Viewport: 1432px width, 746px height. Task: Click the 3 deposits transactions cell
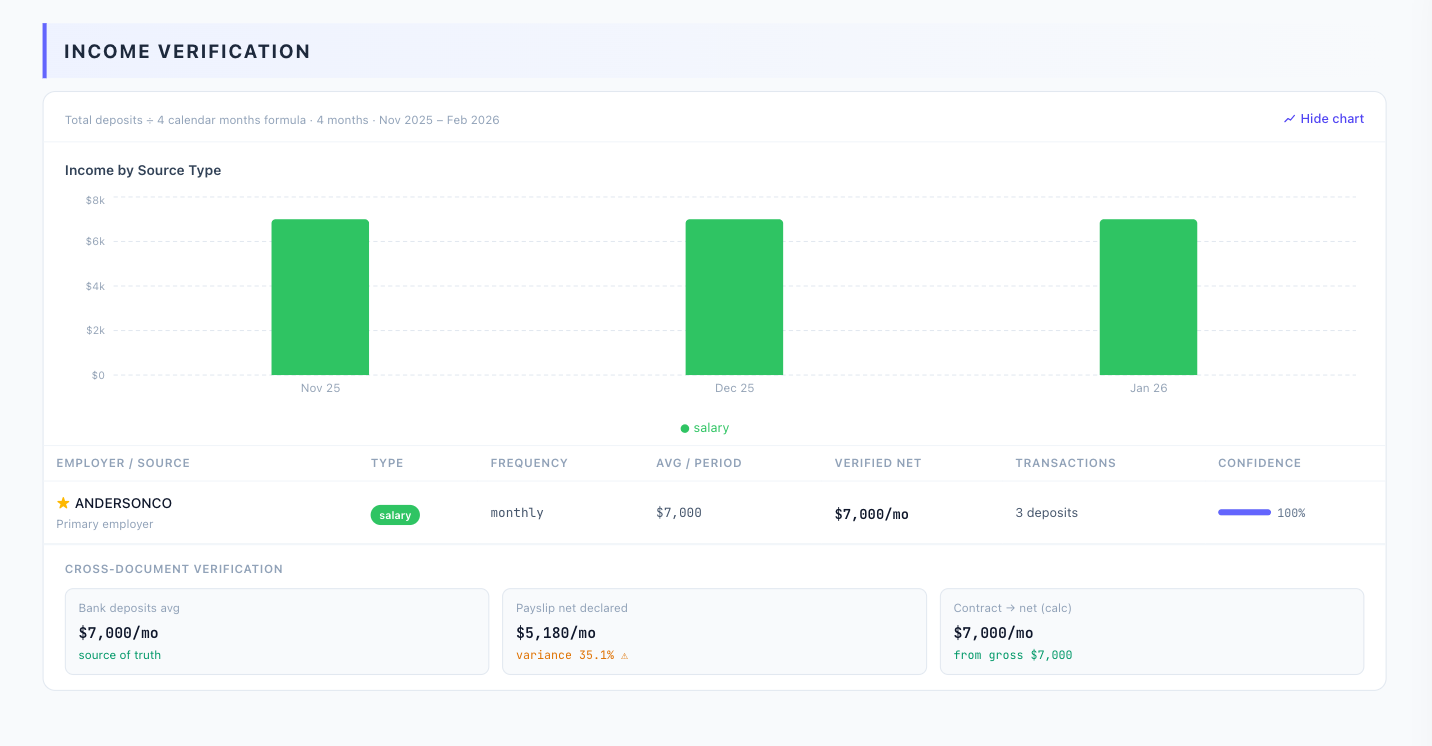(1046, 513)
